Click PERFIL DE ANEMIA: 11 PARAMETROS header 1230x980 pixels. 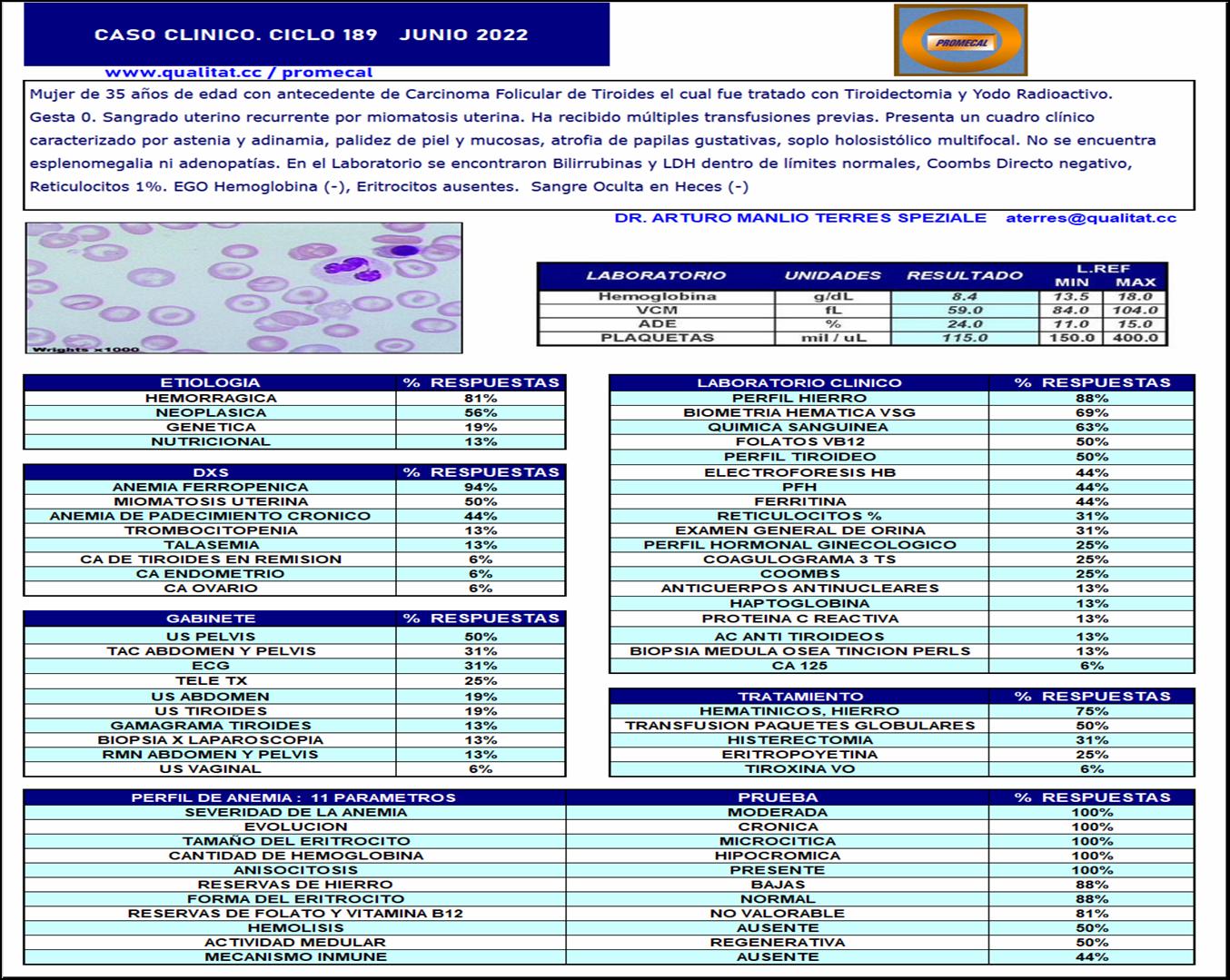point(294,797)
